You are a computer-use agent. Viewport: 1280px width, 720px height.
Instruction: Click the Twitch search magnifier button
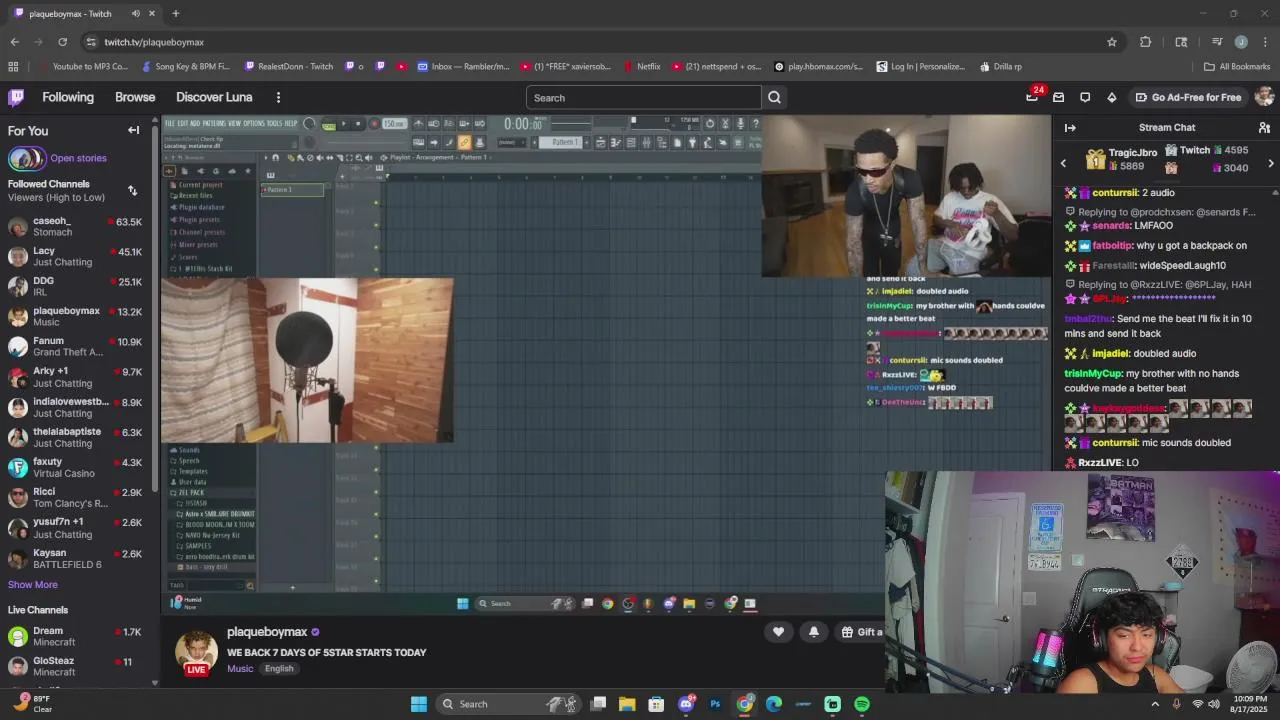[774, 98]
